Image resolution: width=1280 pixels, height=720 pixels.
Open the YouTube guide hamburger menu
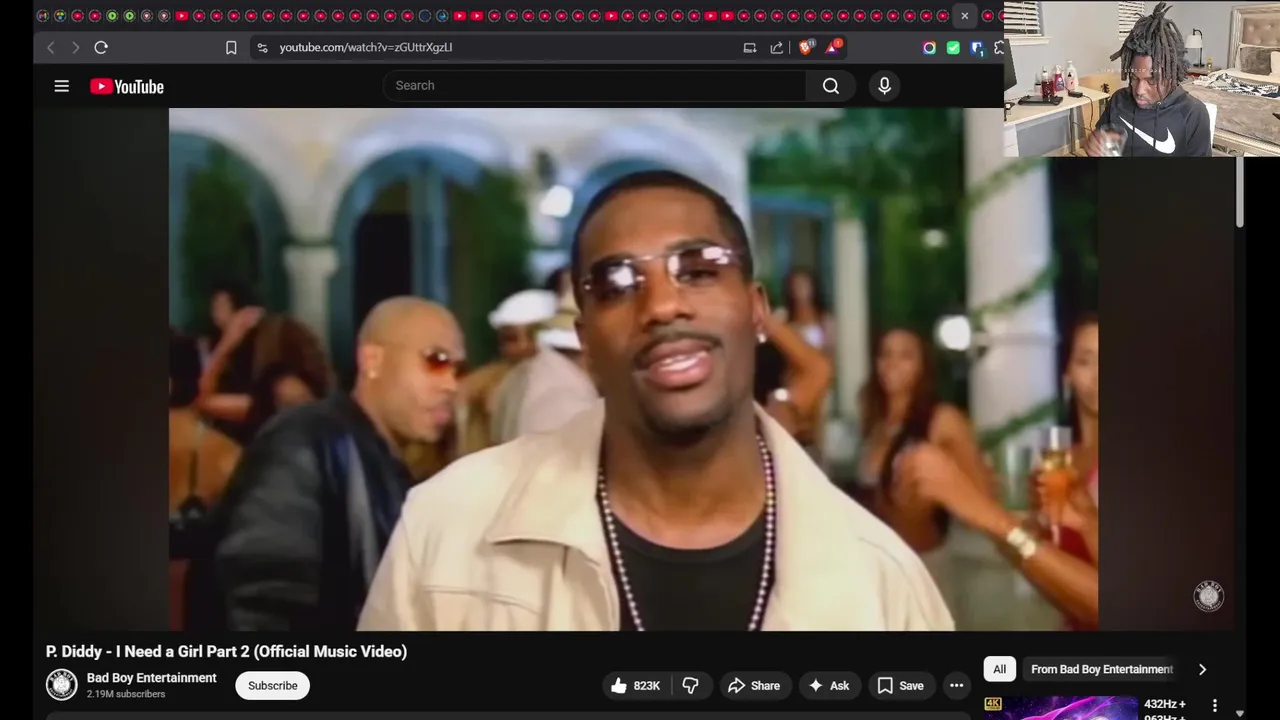(62, 86)
